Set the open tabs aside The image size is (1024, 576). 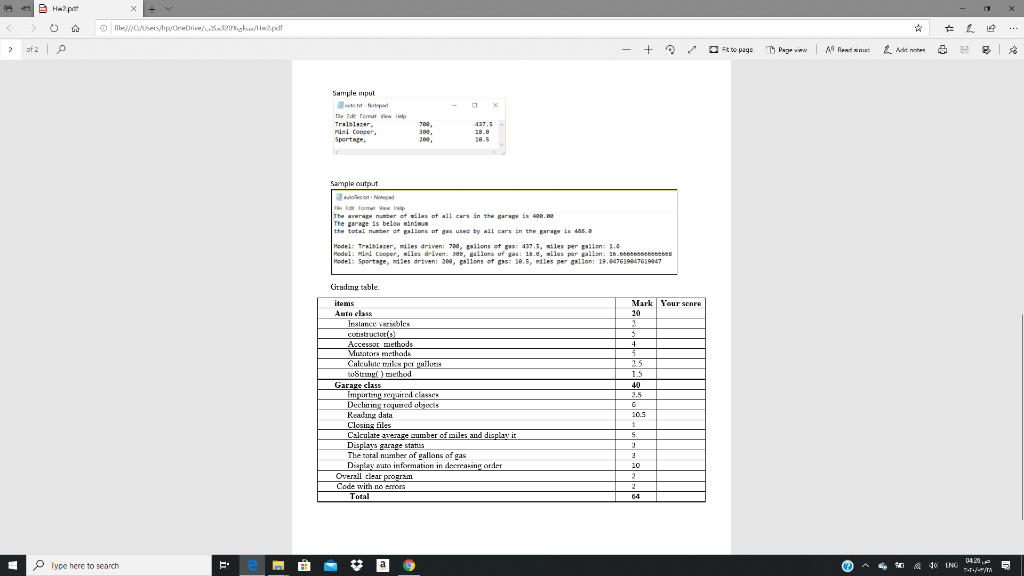25,8
